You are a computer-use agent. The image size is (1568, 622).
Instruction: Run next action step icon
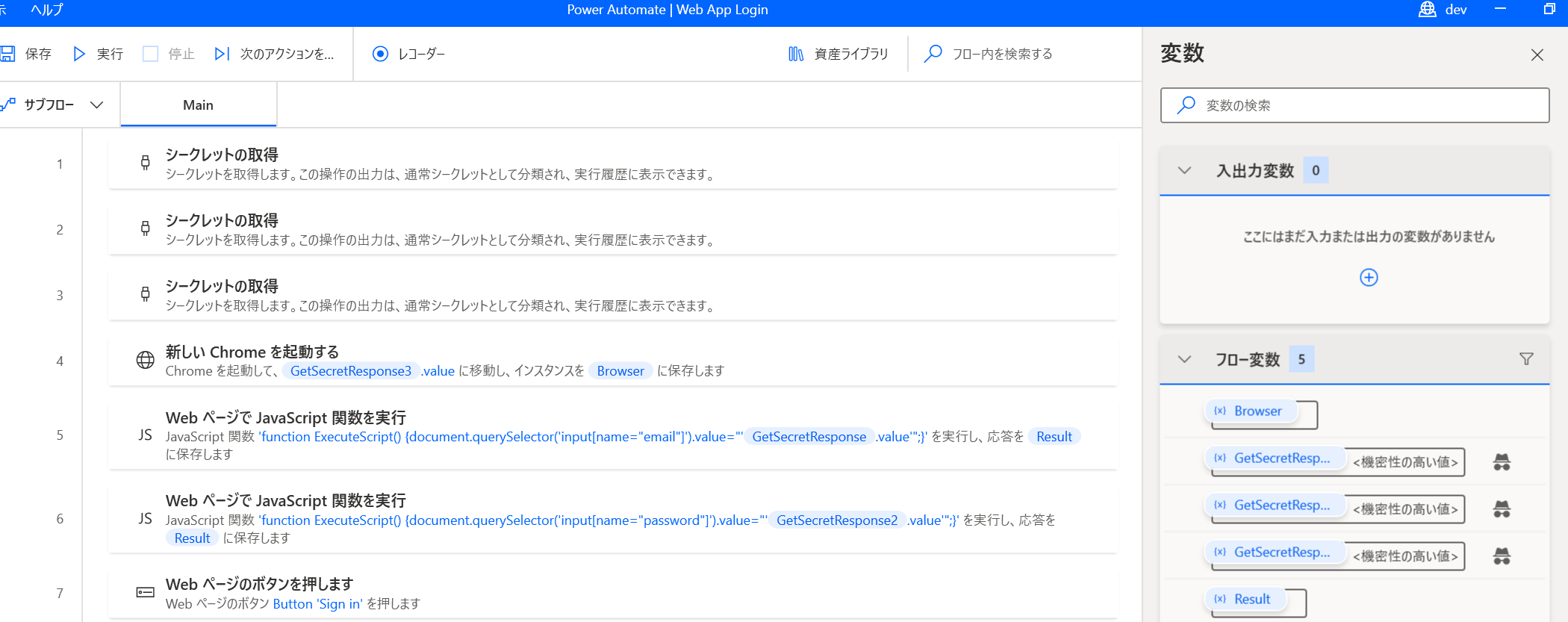[222, 54]
